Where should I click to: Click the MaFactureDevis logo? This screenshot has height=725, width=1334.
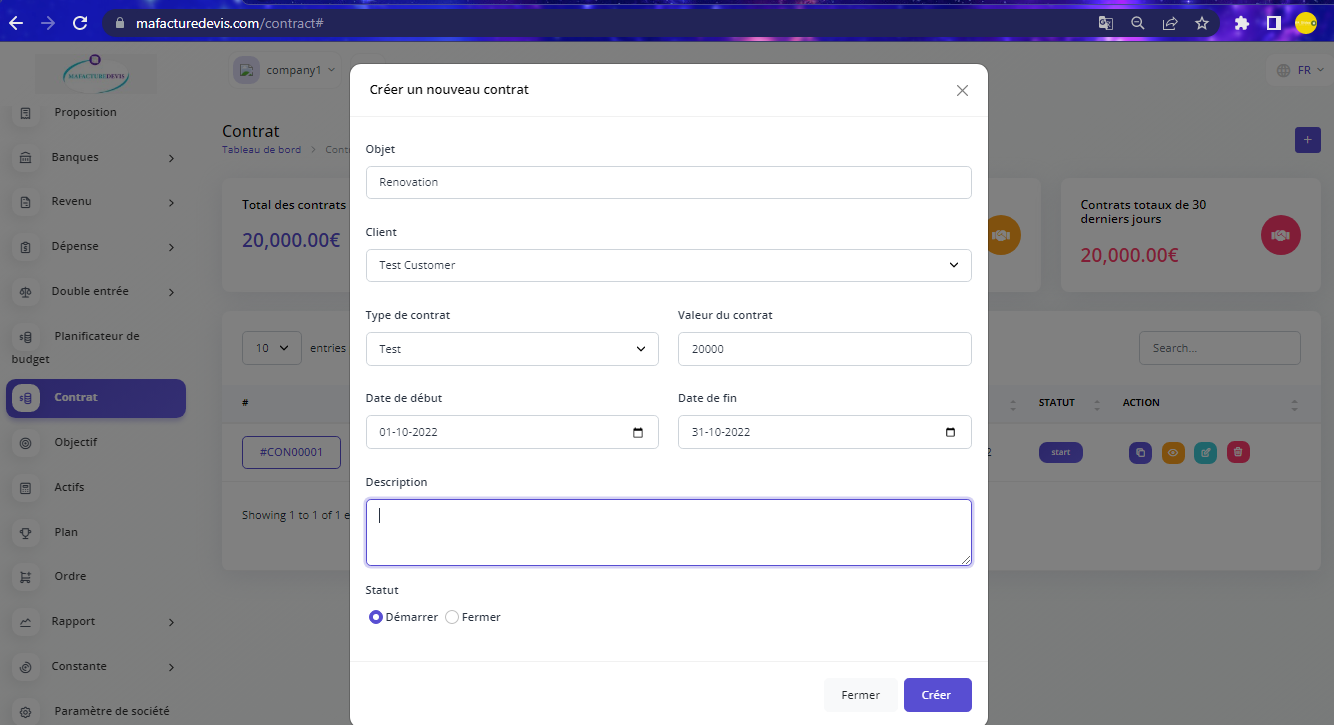click(x=96, y=73)
